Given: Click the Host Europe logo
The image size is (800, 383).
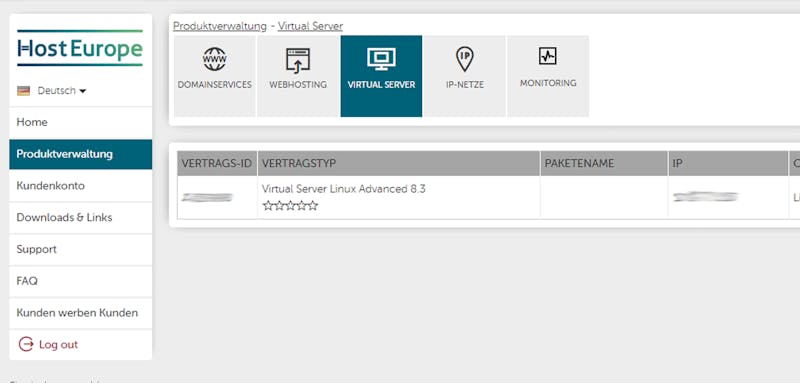Looking at the screenshot, I should [80, 48].
